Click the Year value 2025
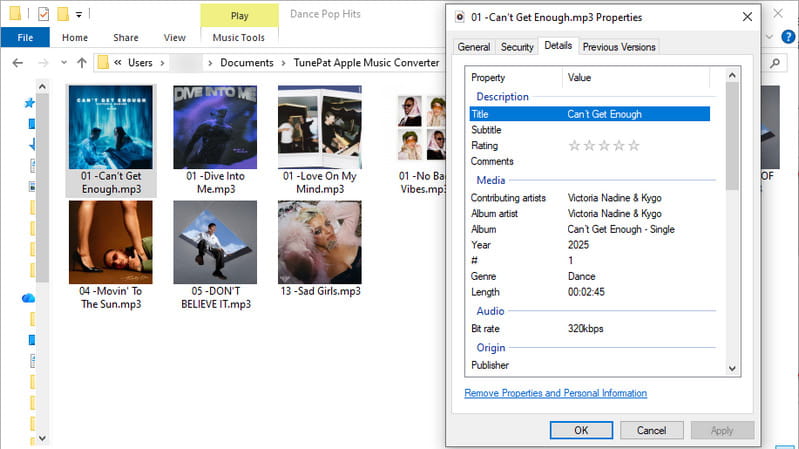This screenshot has width=799, height=449. [x=578, y=245]
